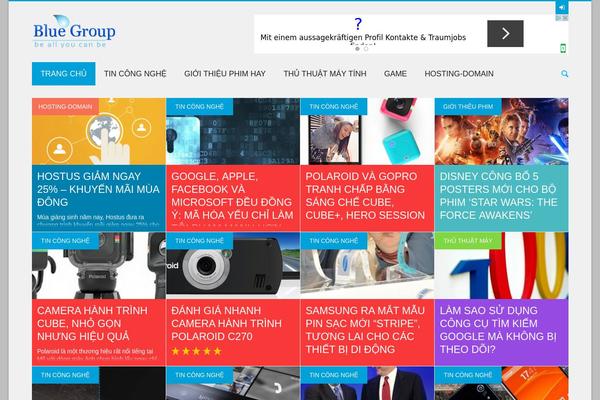Click Tin Công Nghệ tag on Cube tripod post
600x400 pixels.
click(65, 240)
